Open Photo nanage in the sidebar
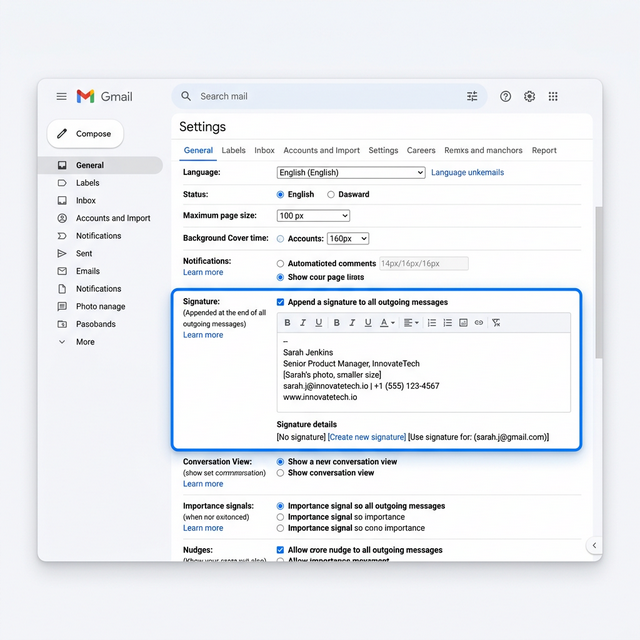 coord(100,306)
